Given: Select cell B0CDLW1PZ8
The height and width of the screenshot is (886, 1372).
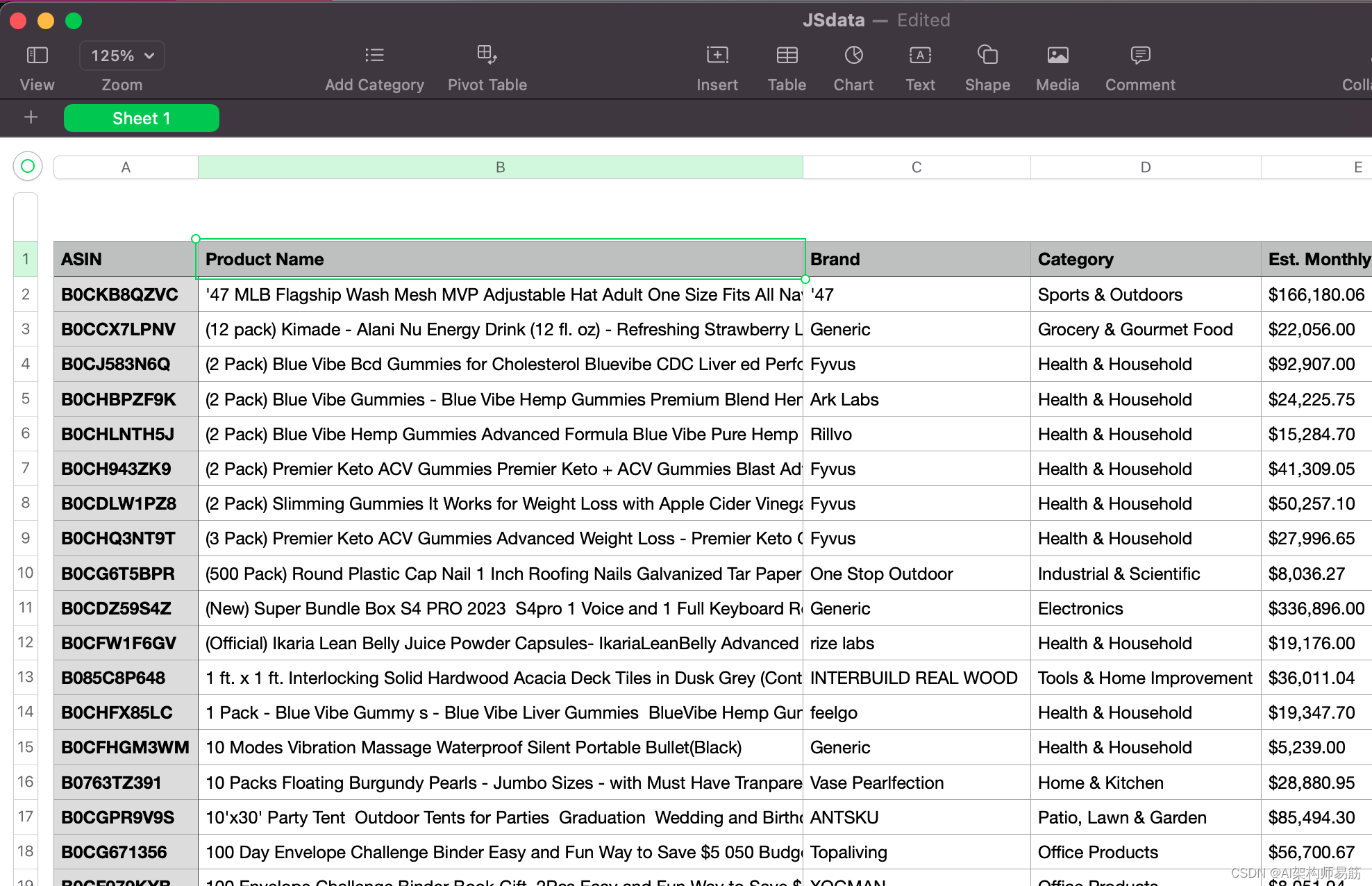Looking at the screenshot, I should coord(126,503).
